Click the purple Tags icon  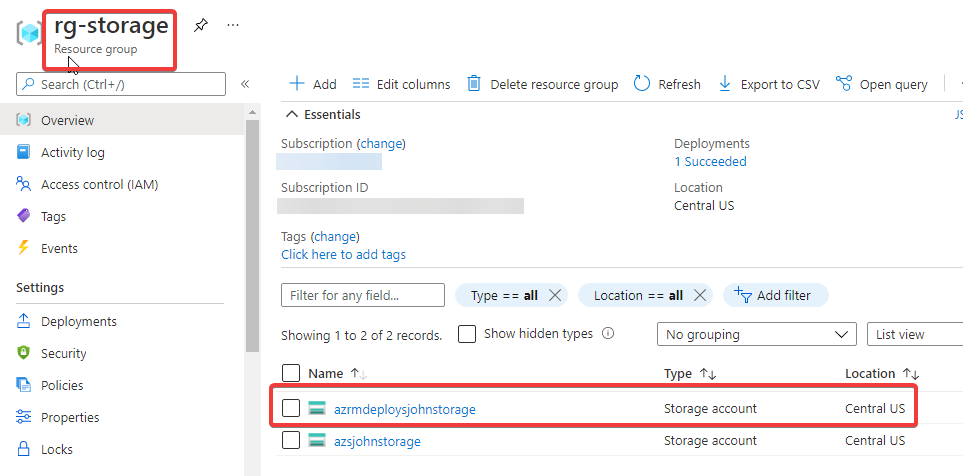click(x=23, y=216)
